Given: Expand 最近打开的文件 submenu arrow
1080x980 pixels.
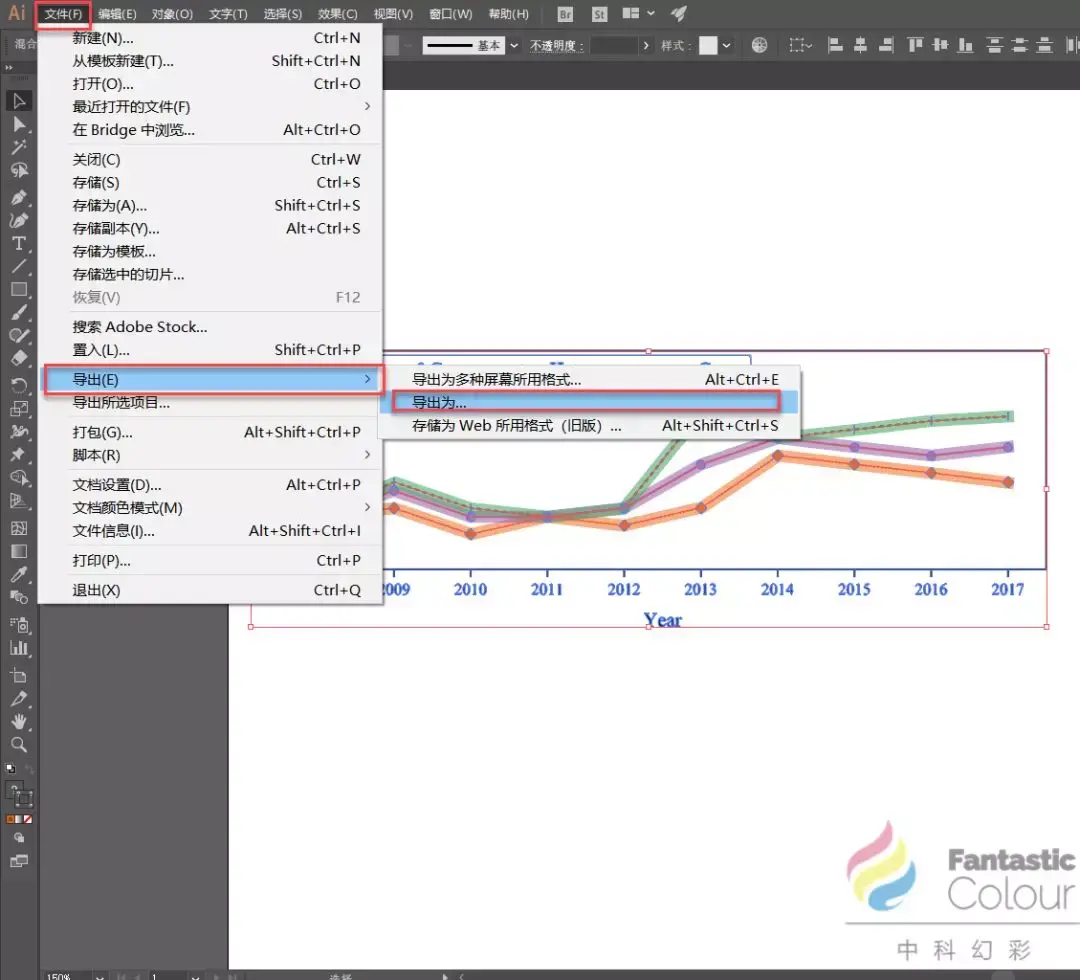Looking at the screenshot, I should (367, 106).
